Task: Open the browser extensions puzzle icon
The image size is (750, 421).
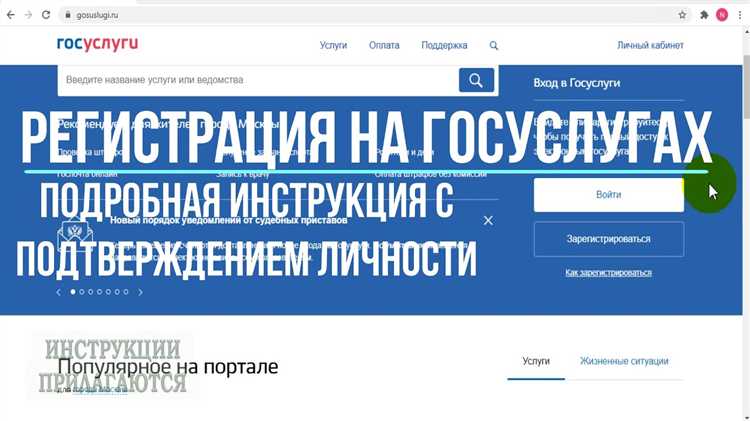Action: [704, 15]
